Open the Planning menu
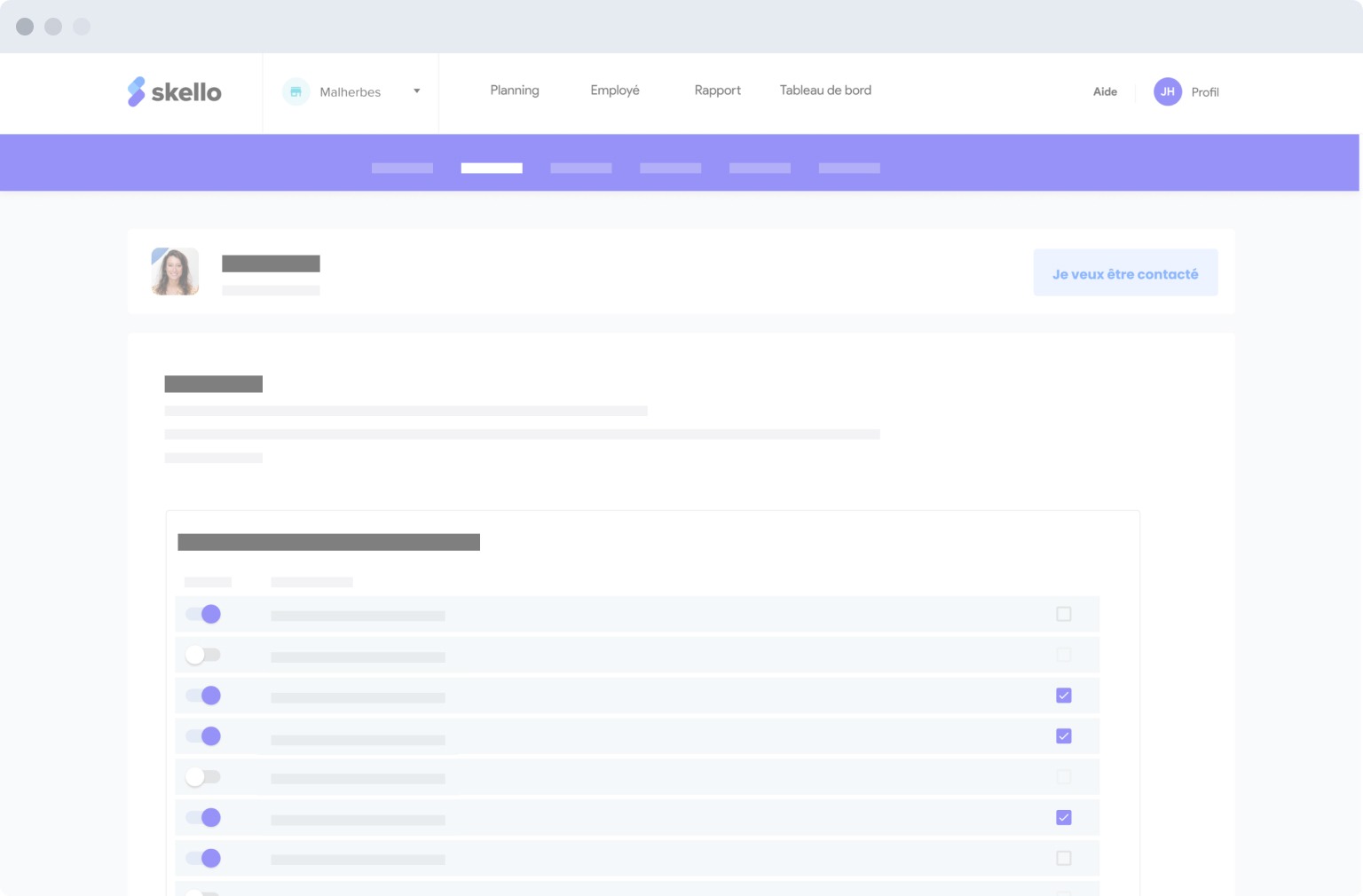 pyautogui.click(x=515, y=90)
